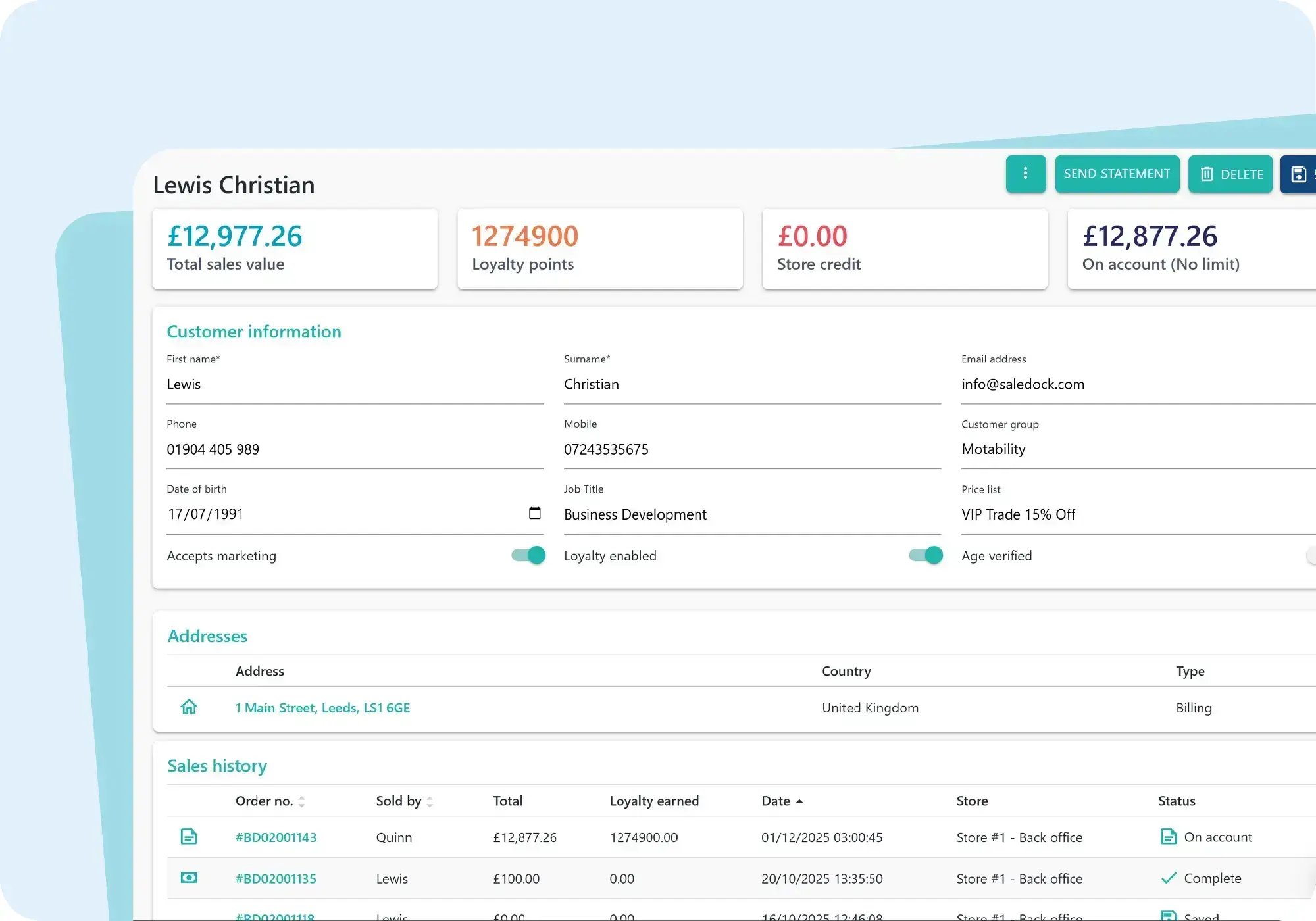The width and height of the screenshot is (1316, 921).
Task: Edit the First name field
Action: pyautogui.click(x=355, y=384)
